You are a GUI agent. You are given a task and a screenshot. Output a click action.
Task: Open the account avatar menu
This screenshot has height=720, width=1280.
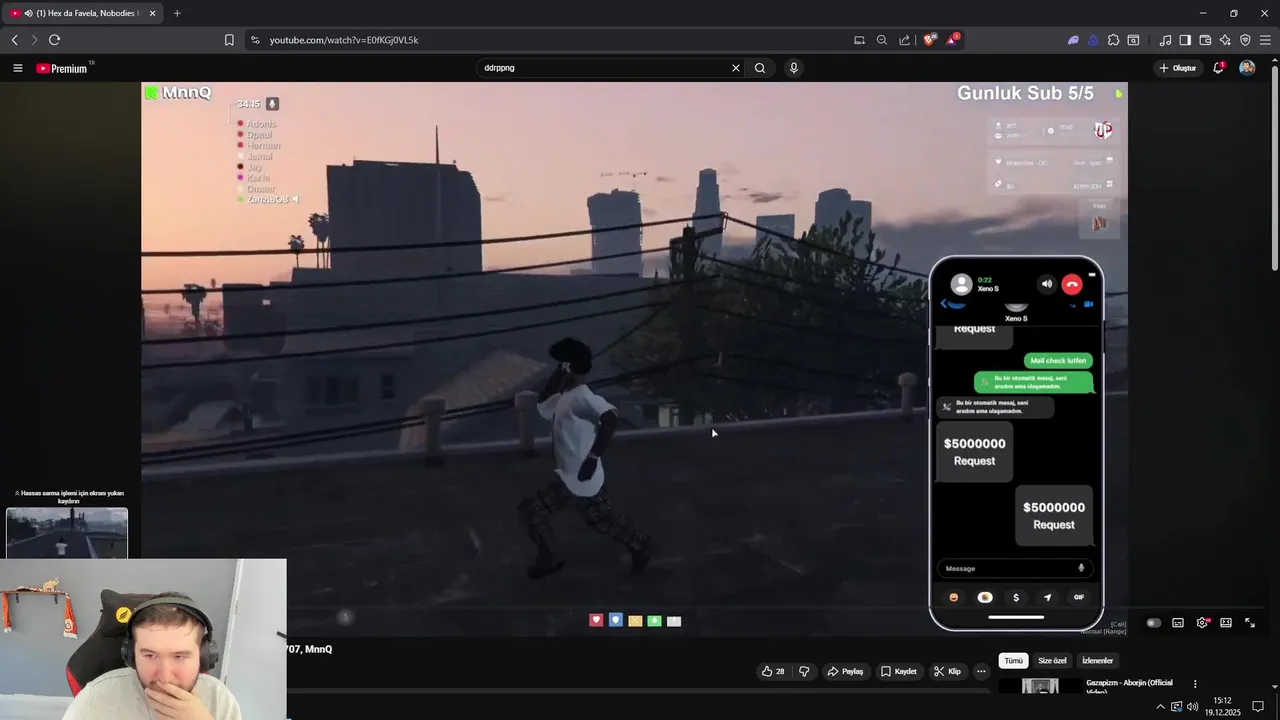[x=1247, y=68]
